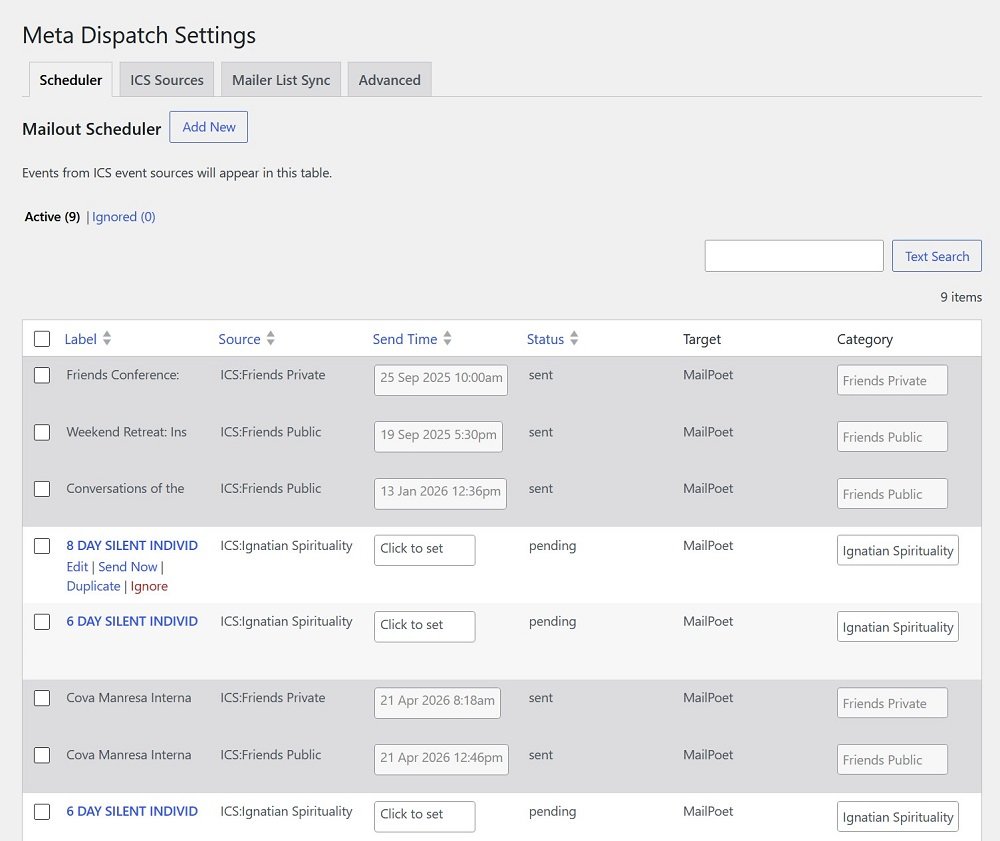Check the Weekend Retreat row checkbox

[x=42, y=432]
